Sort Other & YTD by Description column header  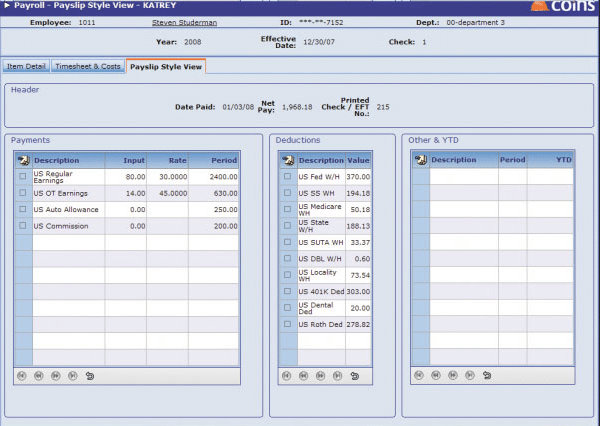click(x=464, y=160)
